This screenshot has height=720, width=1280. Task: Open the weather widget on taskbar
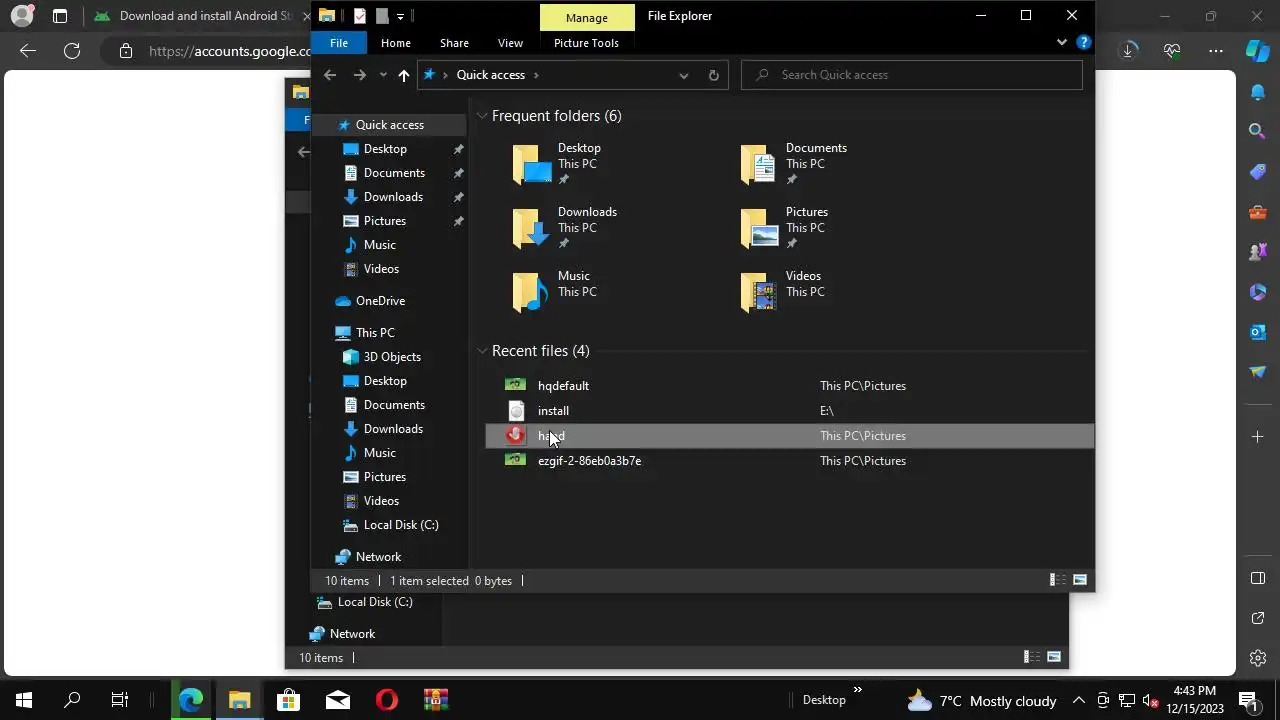point(981,701)
